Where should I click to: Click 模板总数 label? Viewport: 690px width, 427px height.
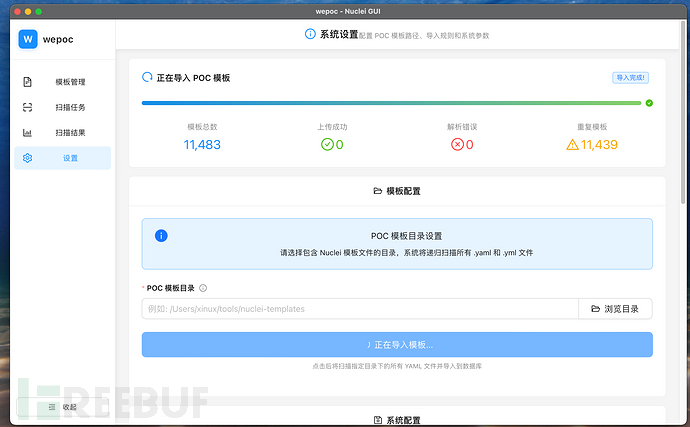[x=202, y=127]
